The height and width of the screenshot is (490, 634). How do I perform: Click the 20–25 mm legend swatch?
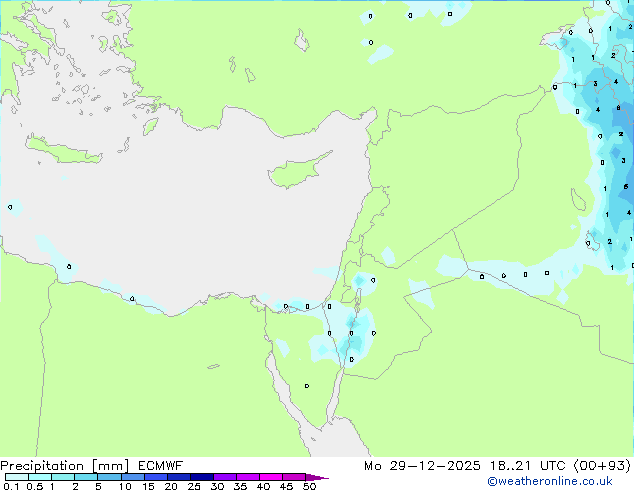pyautogui.click(x=178, y=477)
